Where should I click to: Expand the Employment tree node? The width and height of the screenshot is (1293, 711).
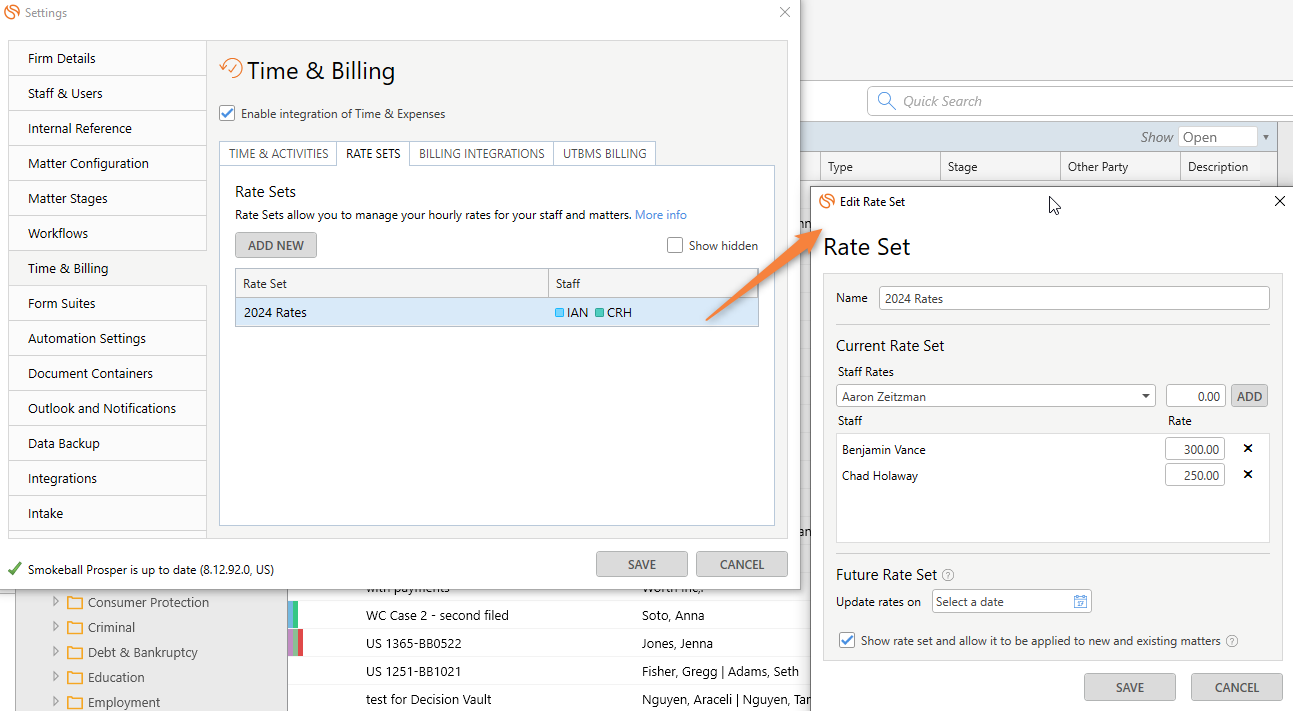click(56, 702)
